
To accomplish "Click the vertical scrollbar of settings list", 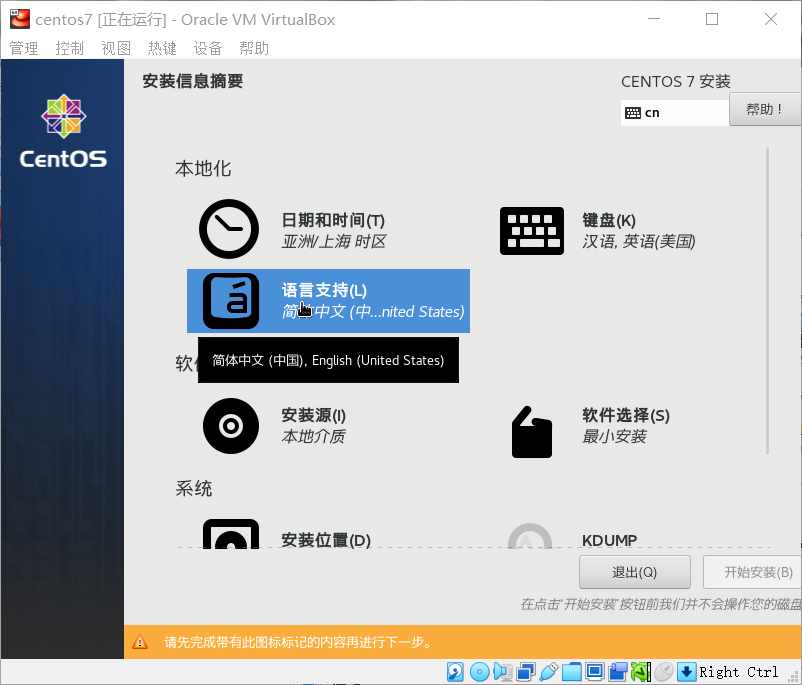I will pos(767,301).
